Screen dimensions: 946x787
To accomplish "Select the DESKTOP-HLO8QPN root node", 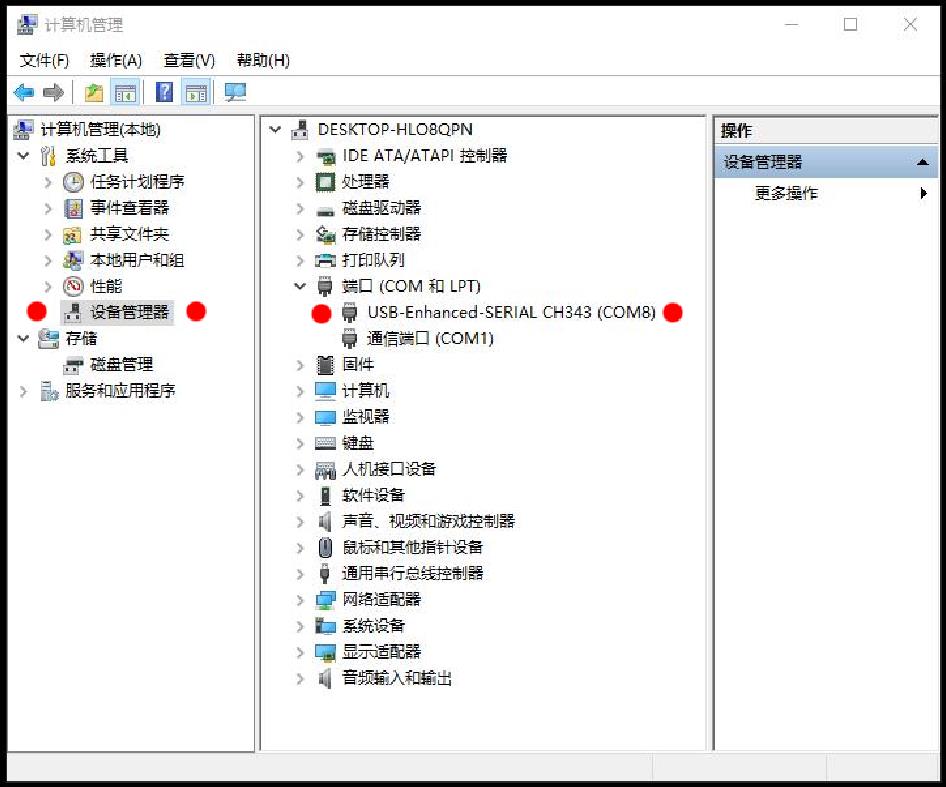I will click(x=395, y=129).
